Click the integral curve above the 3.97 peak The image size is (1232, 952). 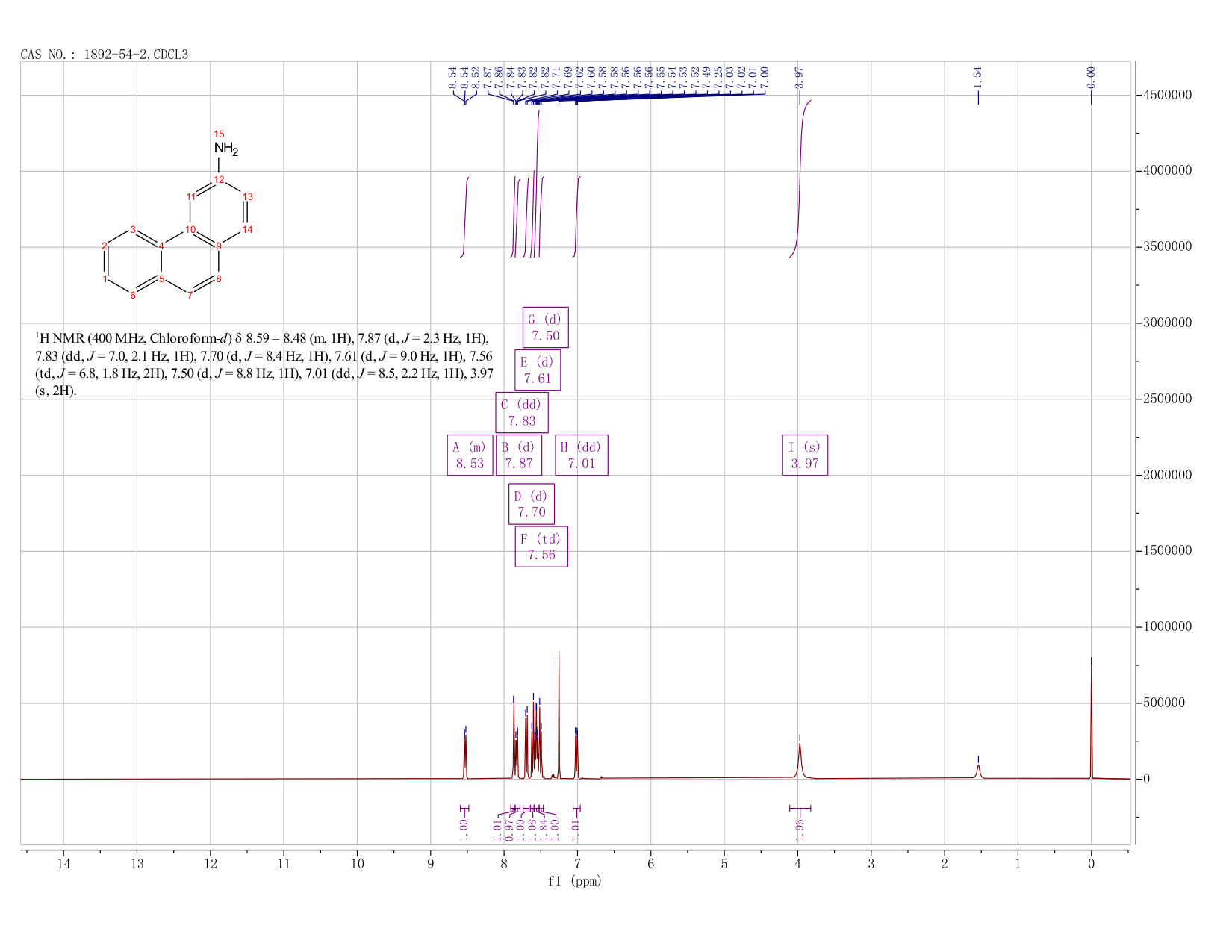pos(800,179)
